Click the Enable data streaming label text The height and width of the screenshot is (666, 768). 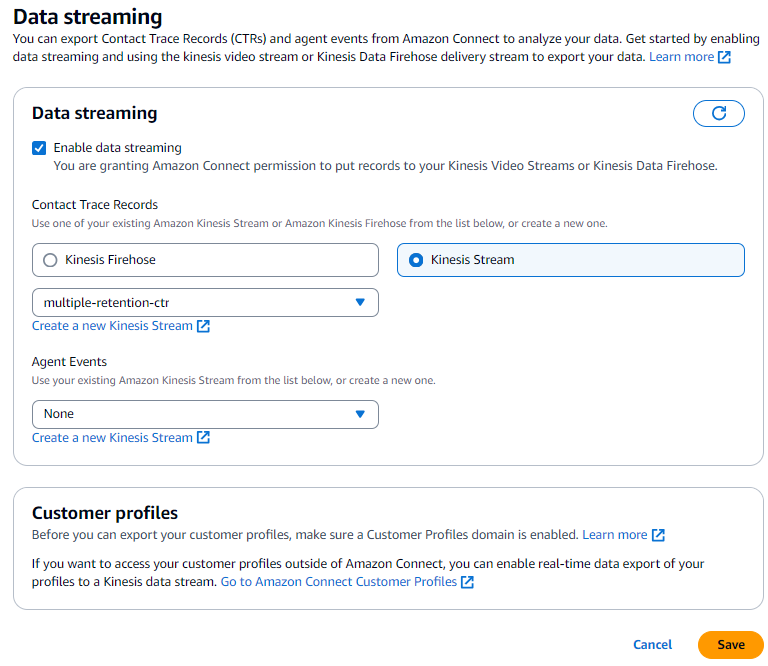click(x=117, y=148)
